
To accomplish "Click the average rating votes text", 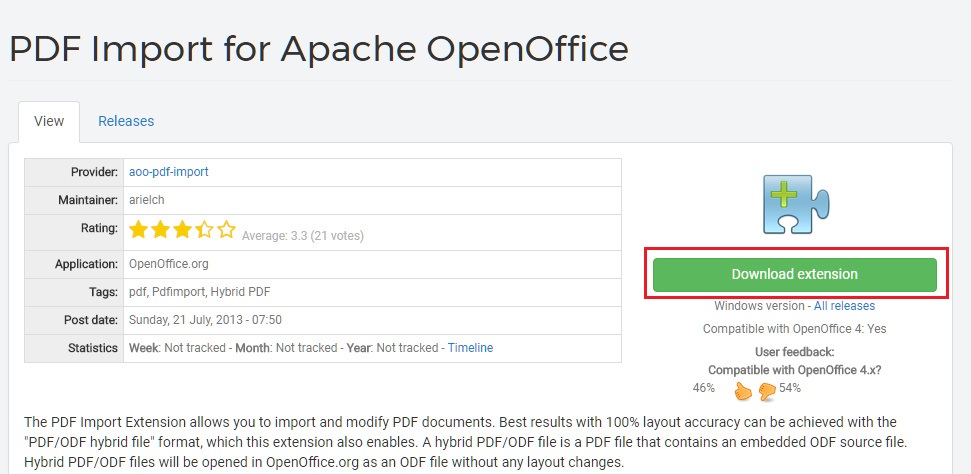I will click(303, 236).
